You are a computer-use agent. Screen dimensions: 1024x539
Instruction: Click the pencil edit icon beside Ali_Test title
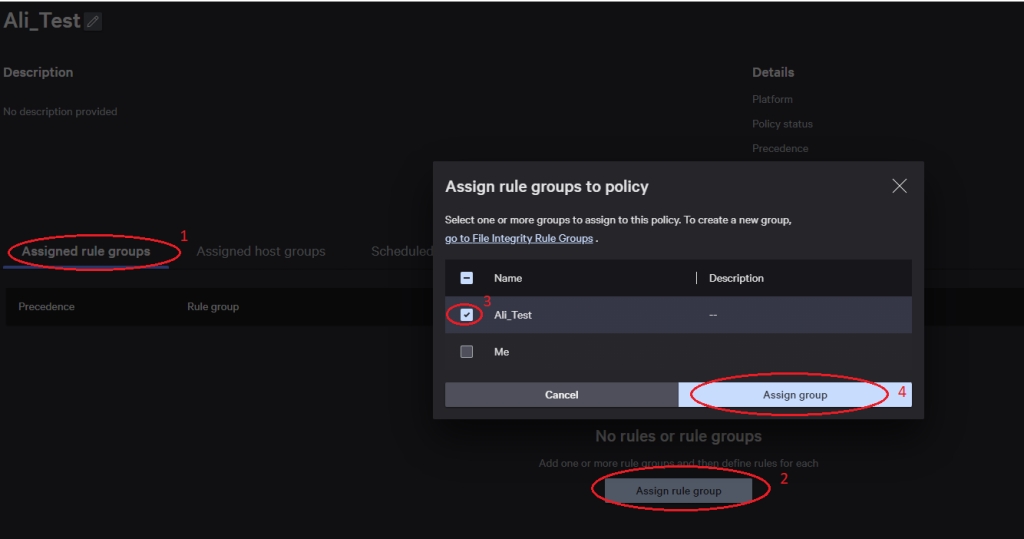tap(93, 21)
